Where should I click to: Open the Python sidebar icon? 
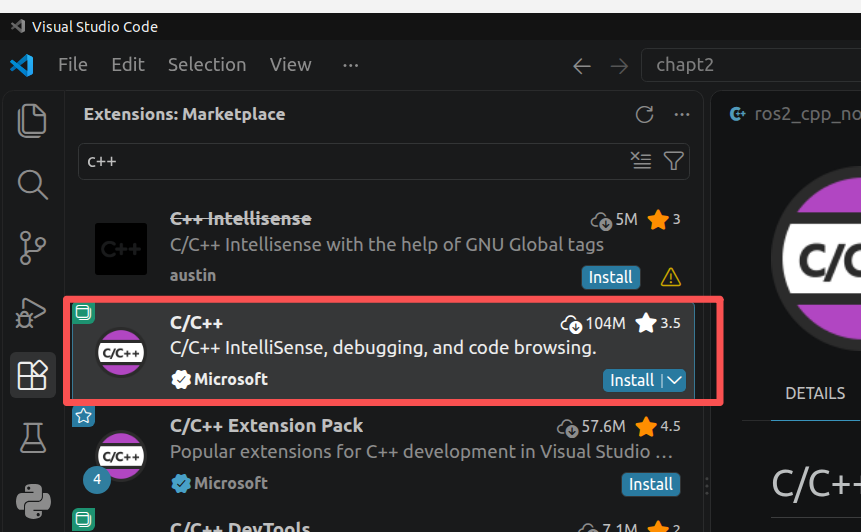click(x=33, y=501)
